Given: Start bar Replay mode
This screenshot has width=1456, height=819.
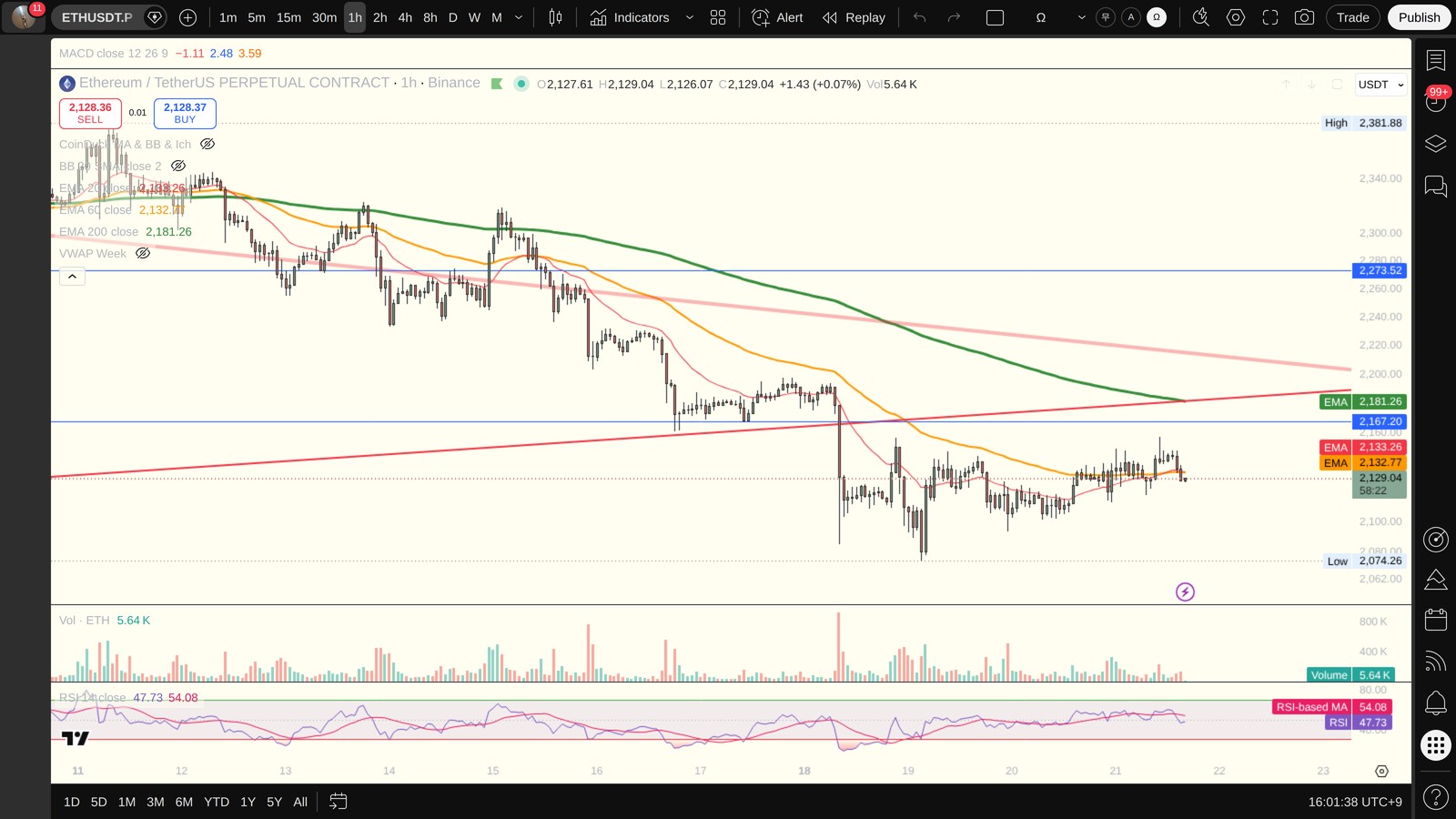Looking at the screenshot, I should point(854,17).
